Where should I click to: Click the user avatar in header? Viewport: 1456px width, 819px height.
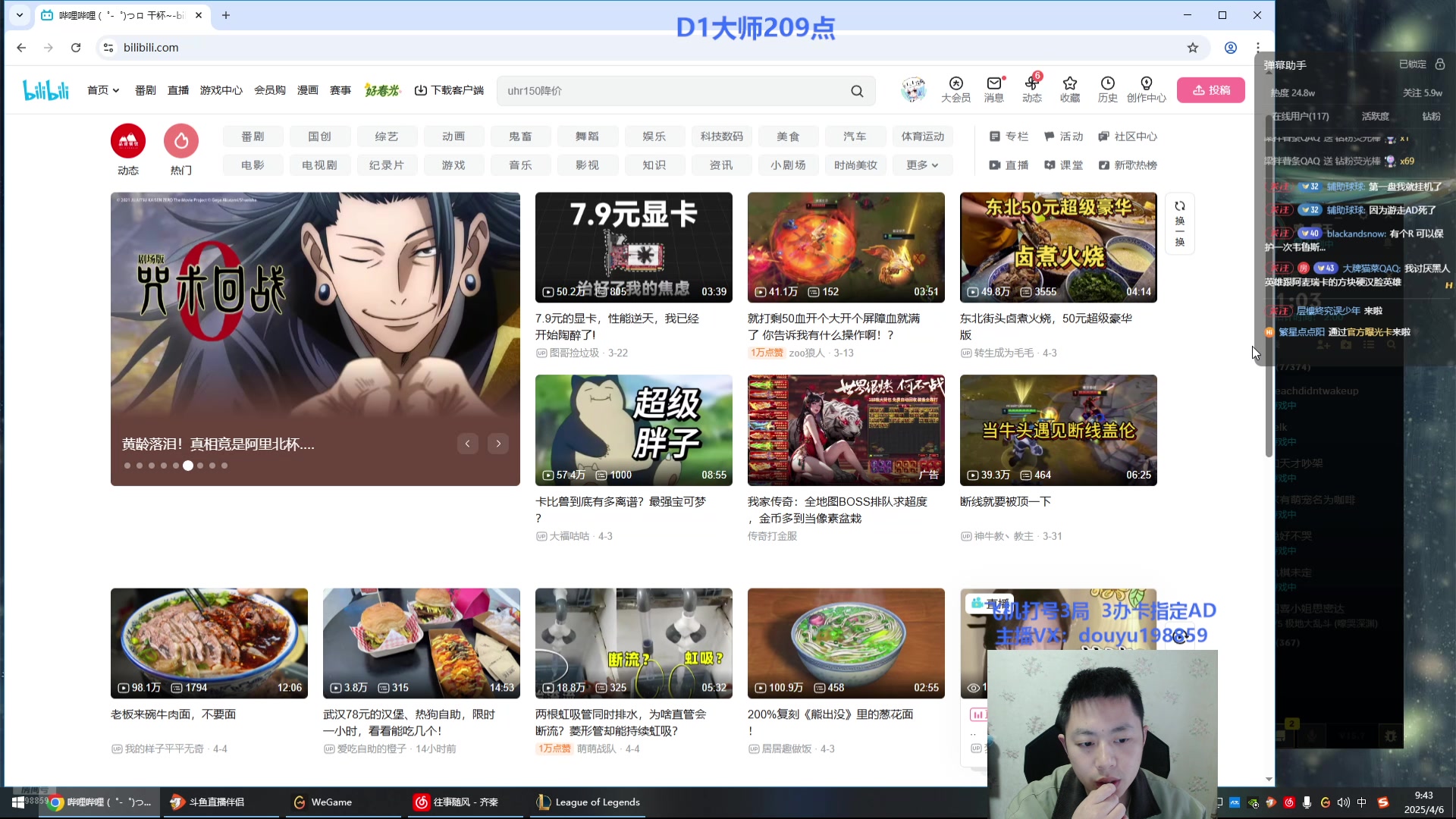pyautogui.click(x=914, y=89)
